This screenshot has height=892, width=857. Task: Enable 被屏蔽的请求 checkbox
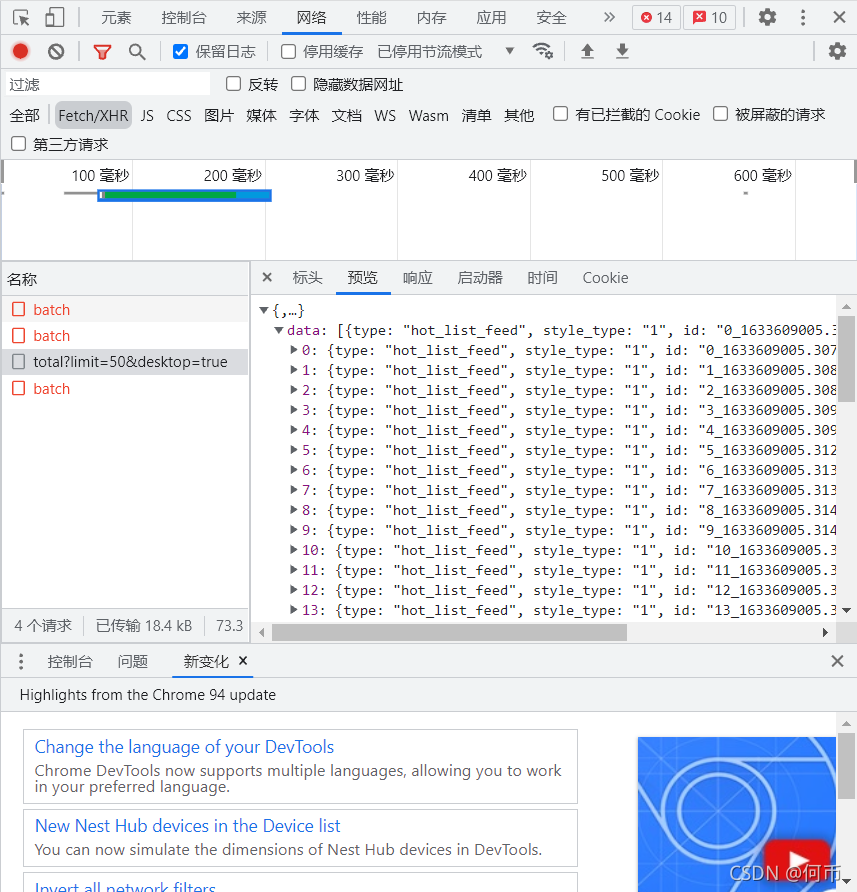[x=720, y=114]
